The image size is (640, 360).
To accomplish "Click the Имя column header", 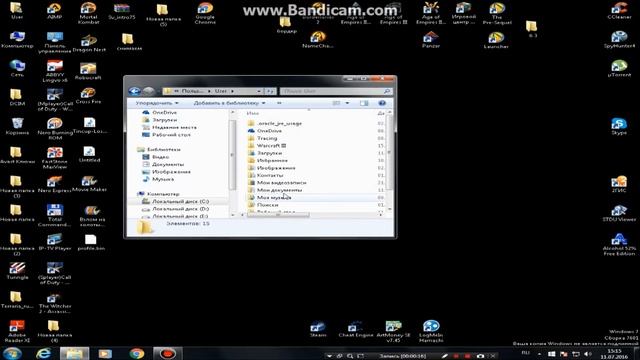I will tap(253, 113).
